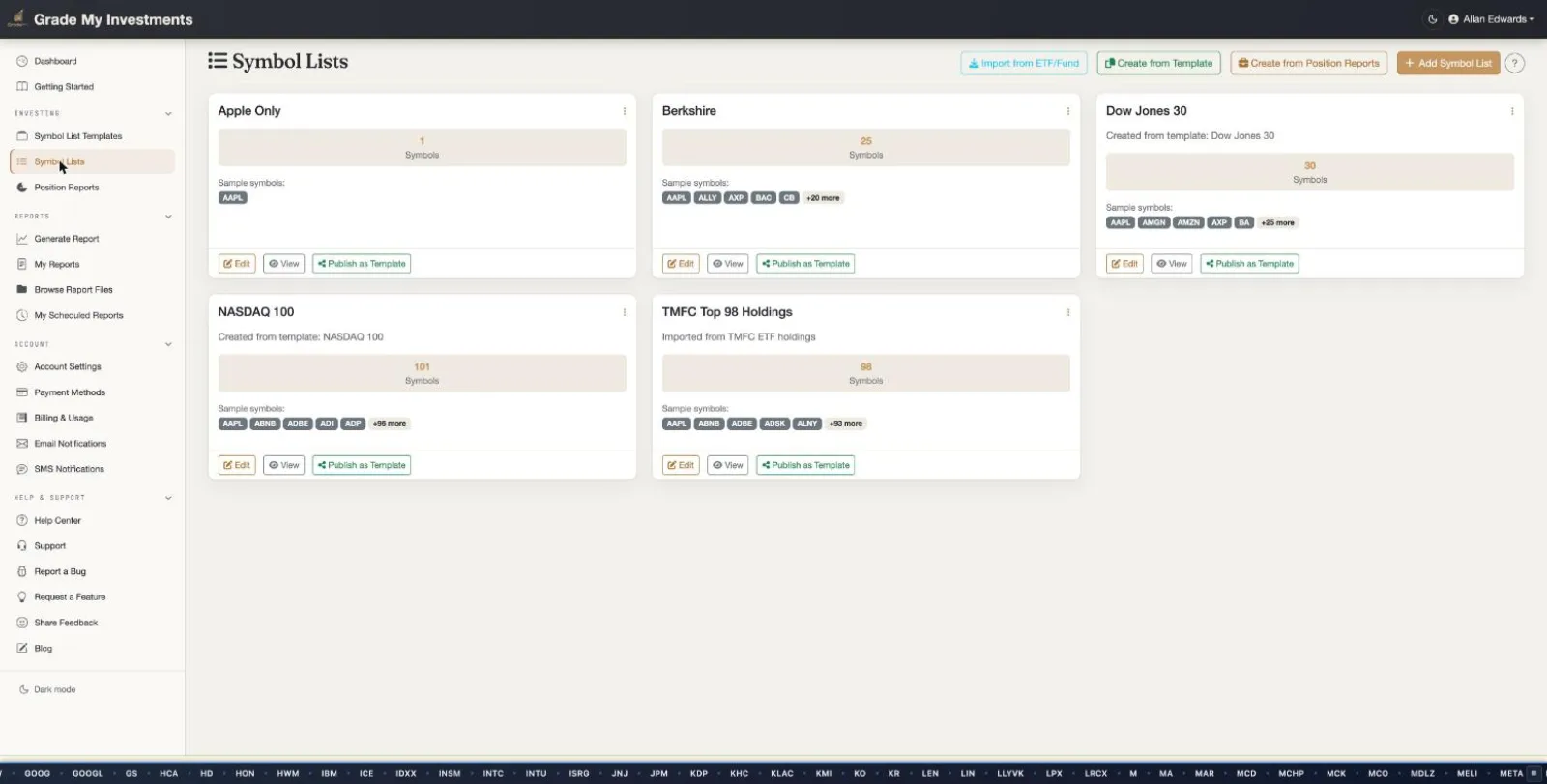
Task: Toggle Dark mode in the sidebar
Action: [x=47, y=689]
